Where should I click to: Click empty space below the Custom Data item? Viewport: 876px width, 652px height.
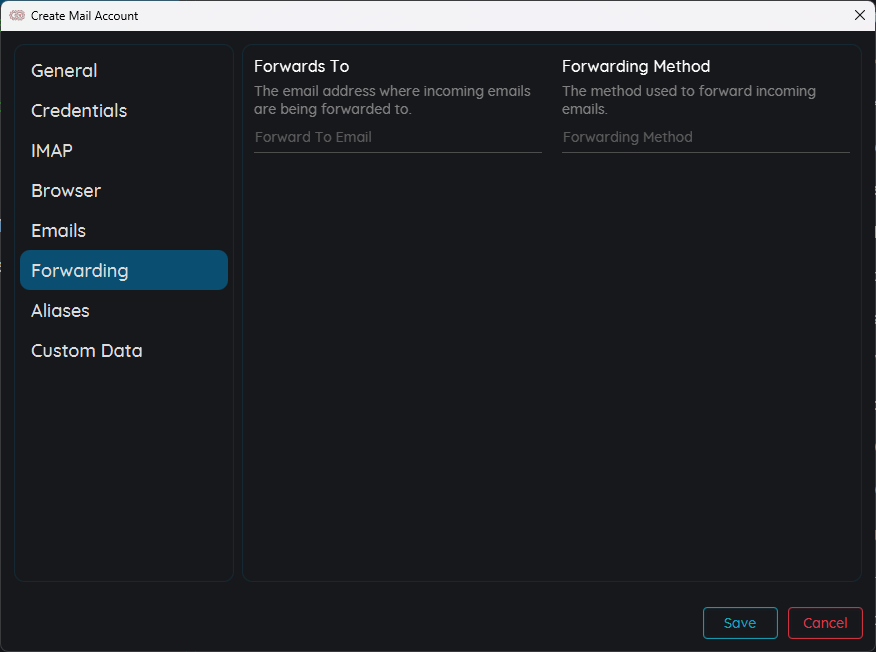point(123,475)
